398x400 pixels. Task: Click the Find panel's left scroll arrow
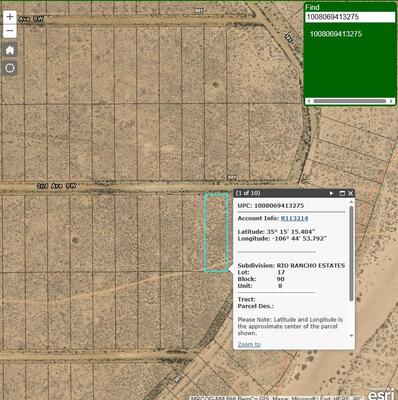coord(308,101)
